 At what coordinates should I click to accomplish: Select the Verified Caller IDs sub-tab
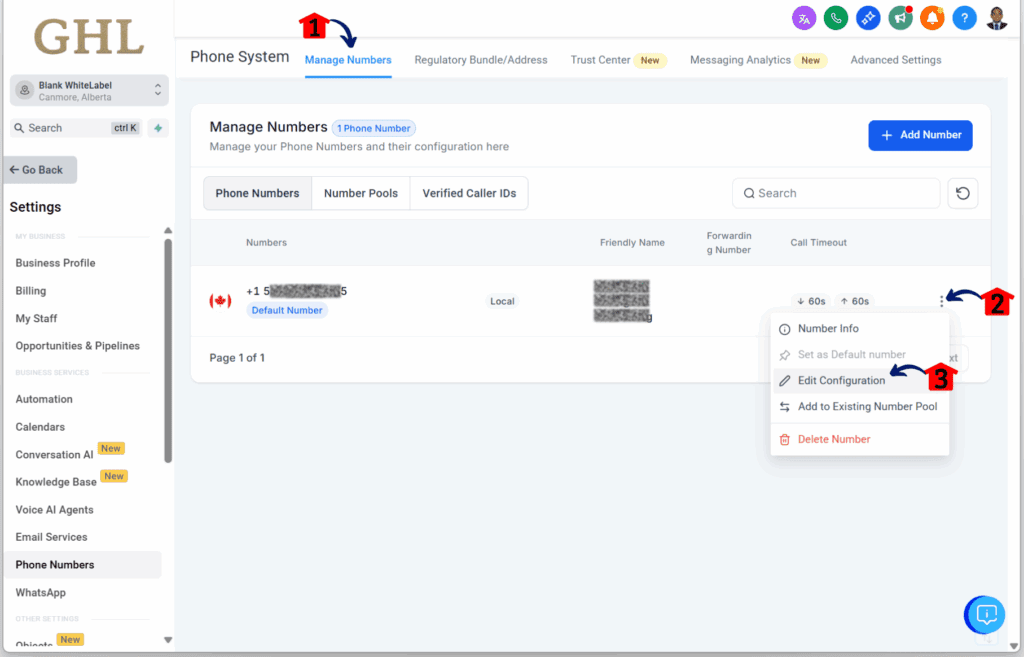[x=469, y=193]
